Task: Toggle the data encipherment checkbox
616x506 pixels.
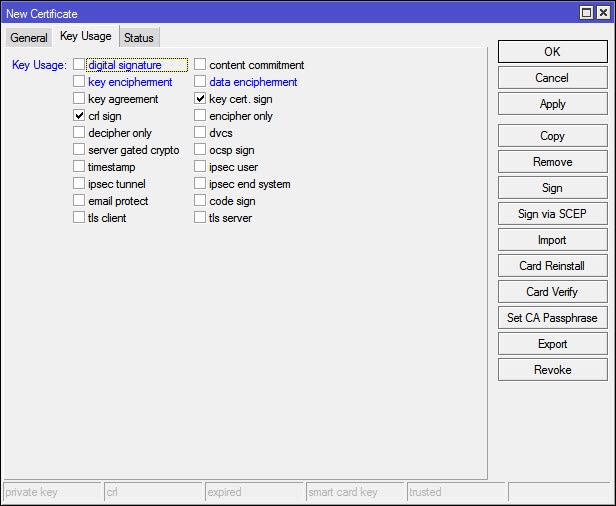Action: pos(200,82)
